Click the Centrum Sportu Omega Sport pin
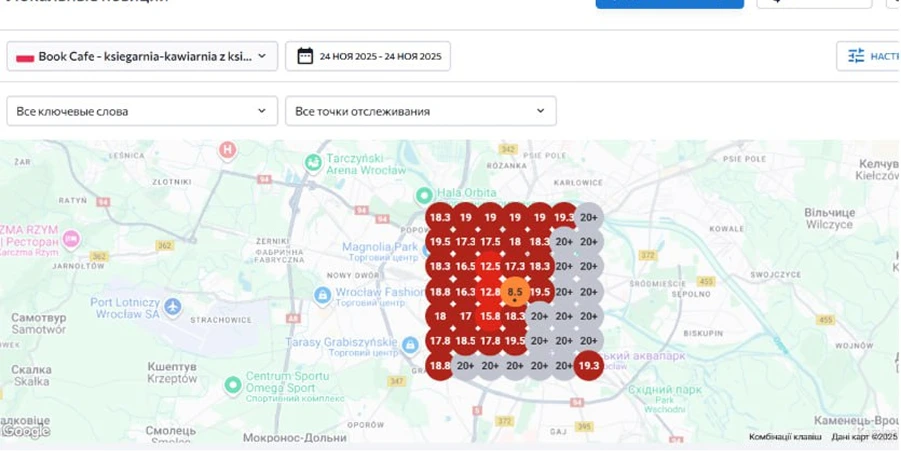The height and width of the screenshot is (451, 902). pos(233,384)
